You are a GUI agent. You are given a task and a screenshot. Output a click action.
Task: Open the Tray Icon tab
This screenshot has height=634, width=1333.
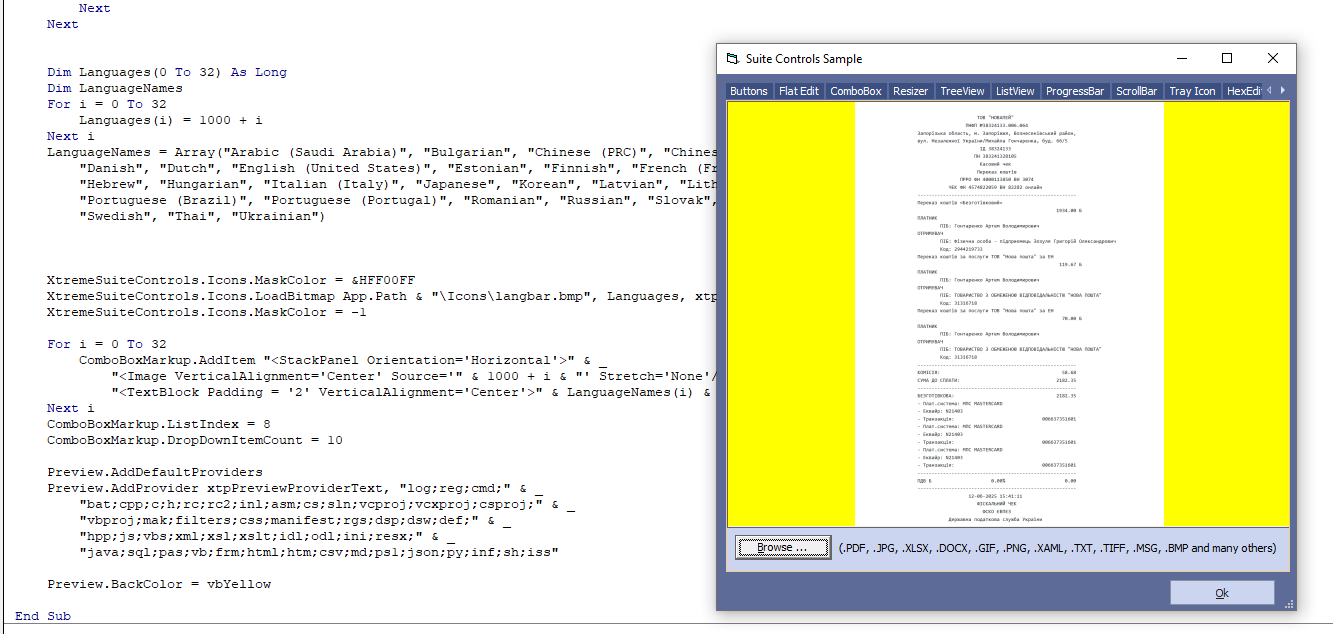(x=1192, y=91)
